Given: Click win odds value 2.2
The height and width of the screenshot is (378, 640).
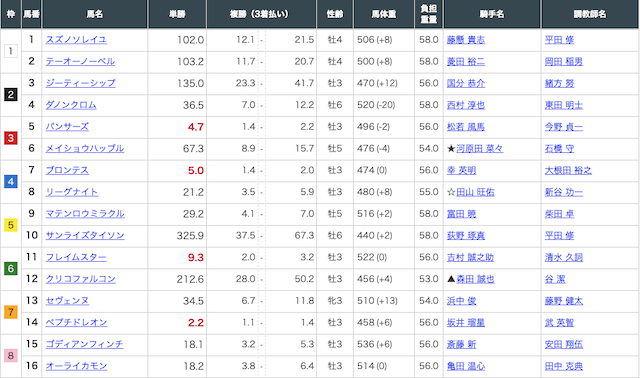Looking at the screenshot, I should [196, 322].
